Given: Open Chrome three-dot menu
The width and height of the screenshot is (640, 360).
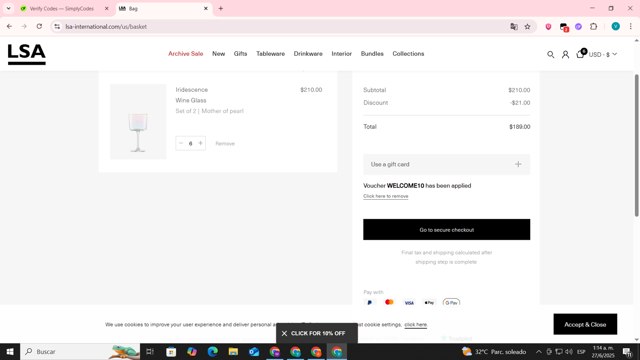Looking at the screenshot, I should point(631,27).
